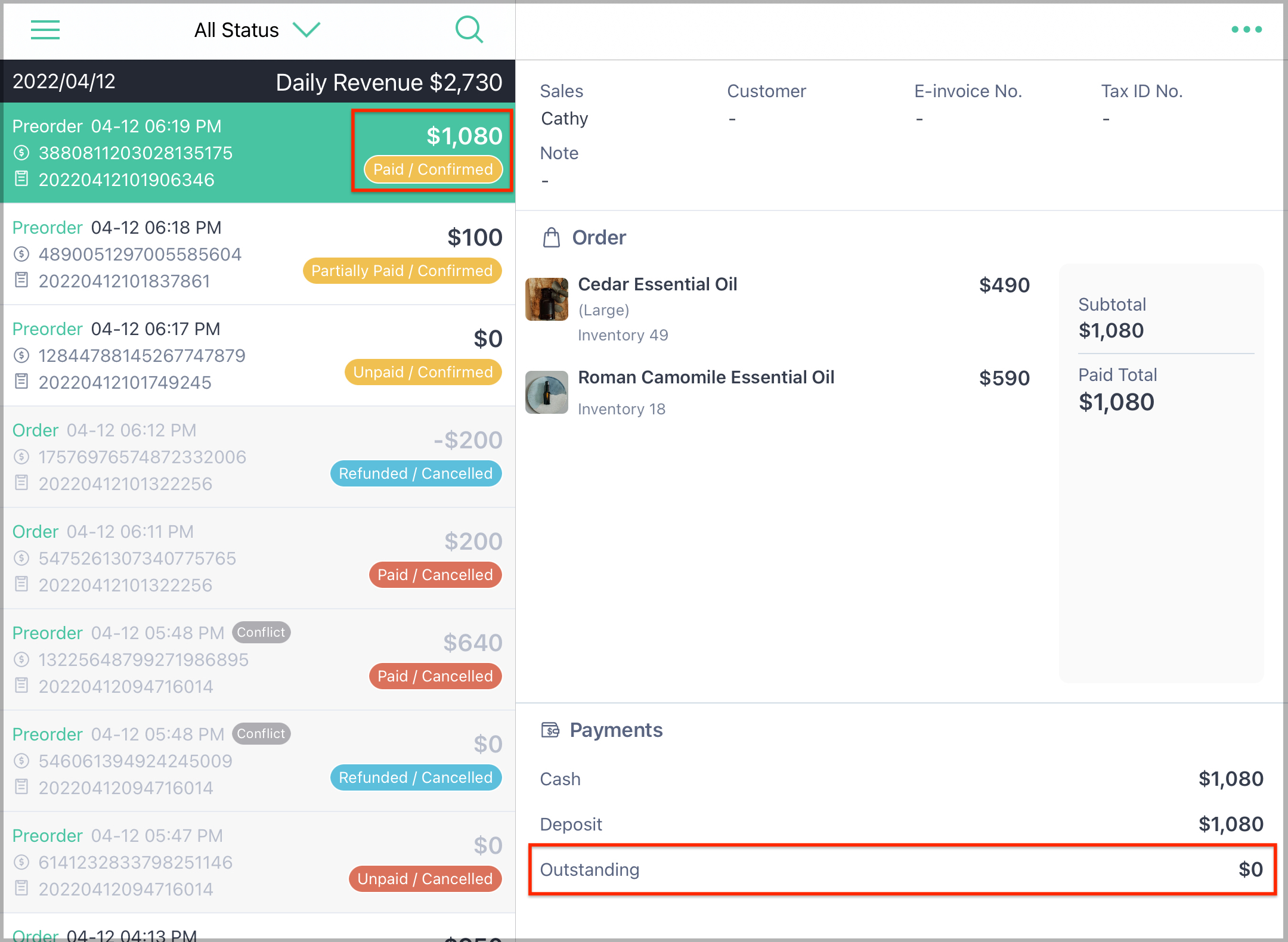Click receipt icon in the -$200 order row
This screenshot has height=942, width=1288.
pos(21,482)
